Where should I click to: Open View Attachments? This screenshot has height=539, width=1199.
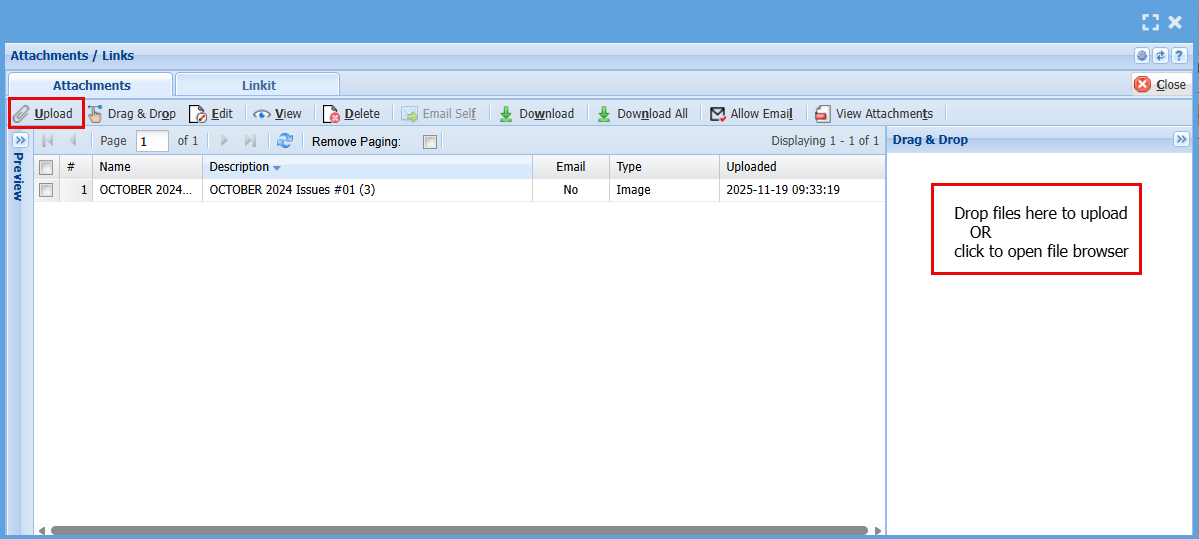pyautogui.click(x=874, y=114)
